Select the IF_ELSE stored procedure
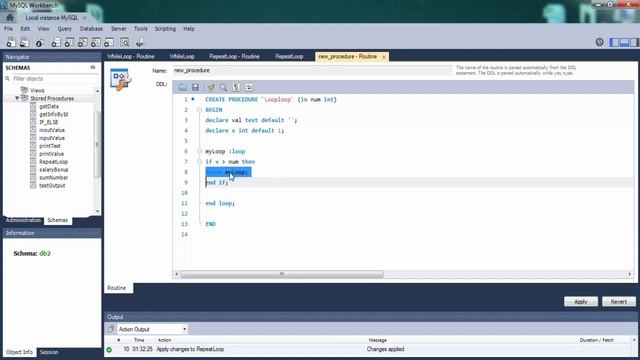The image size is (640, 360). pos(49,122)
